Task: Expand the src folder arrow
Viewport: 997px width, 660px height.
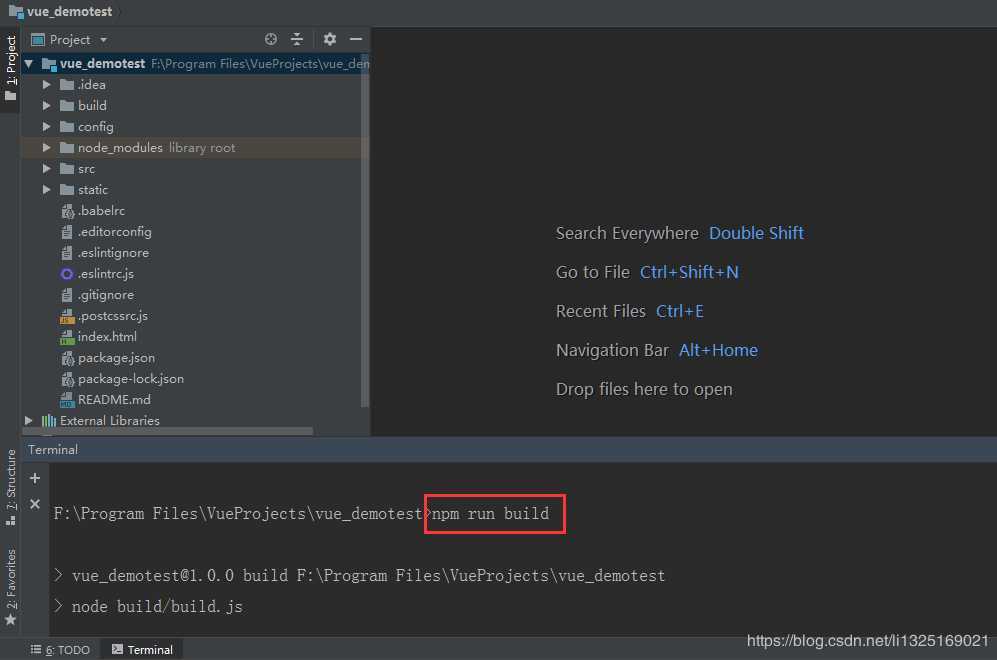Action: [x=46, y=168]
